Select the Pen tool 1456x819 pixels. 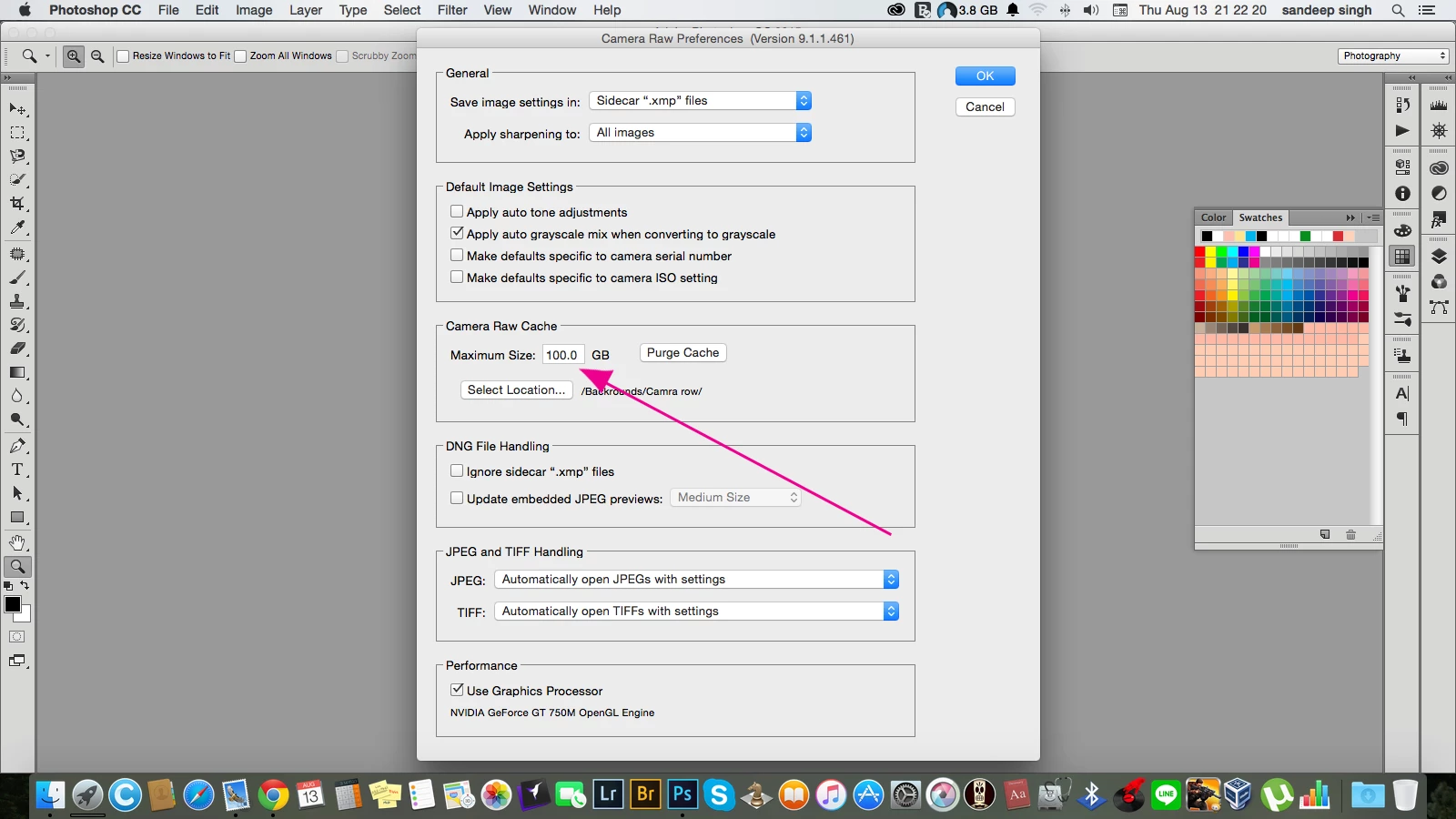coord(17,446)
